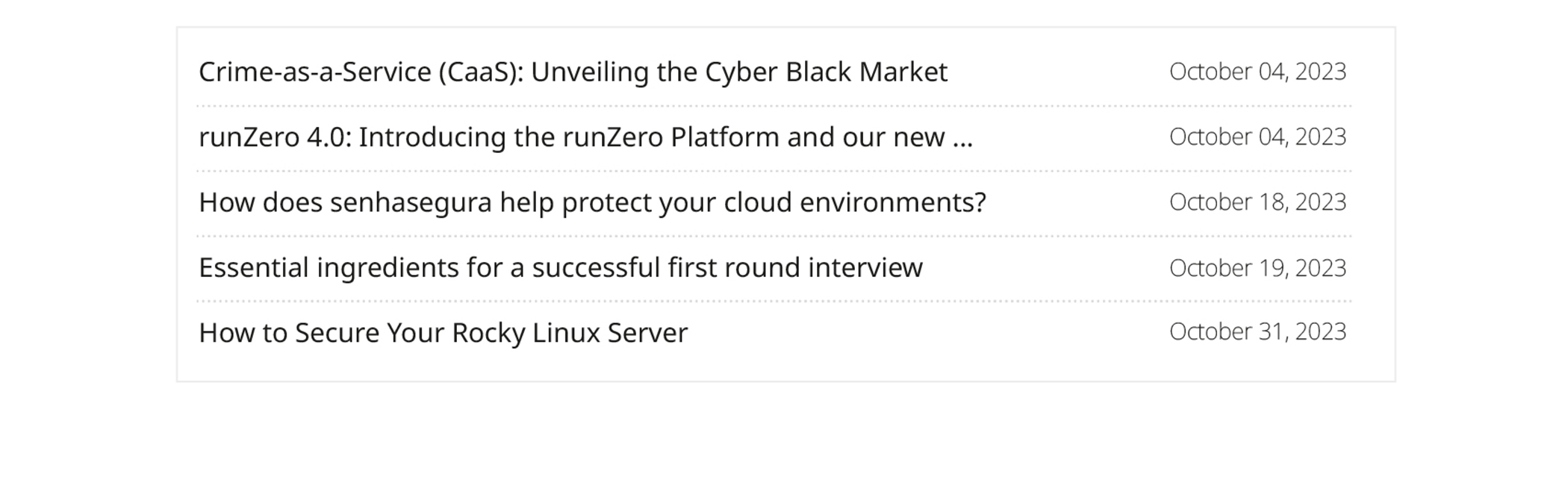Viewport: 1568px width, 480px height.
Task: Open How to Secure Your Rocky Linux Server
Action: pos(443,333)
